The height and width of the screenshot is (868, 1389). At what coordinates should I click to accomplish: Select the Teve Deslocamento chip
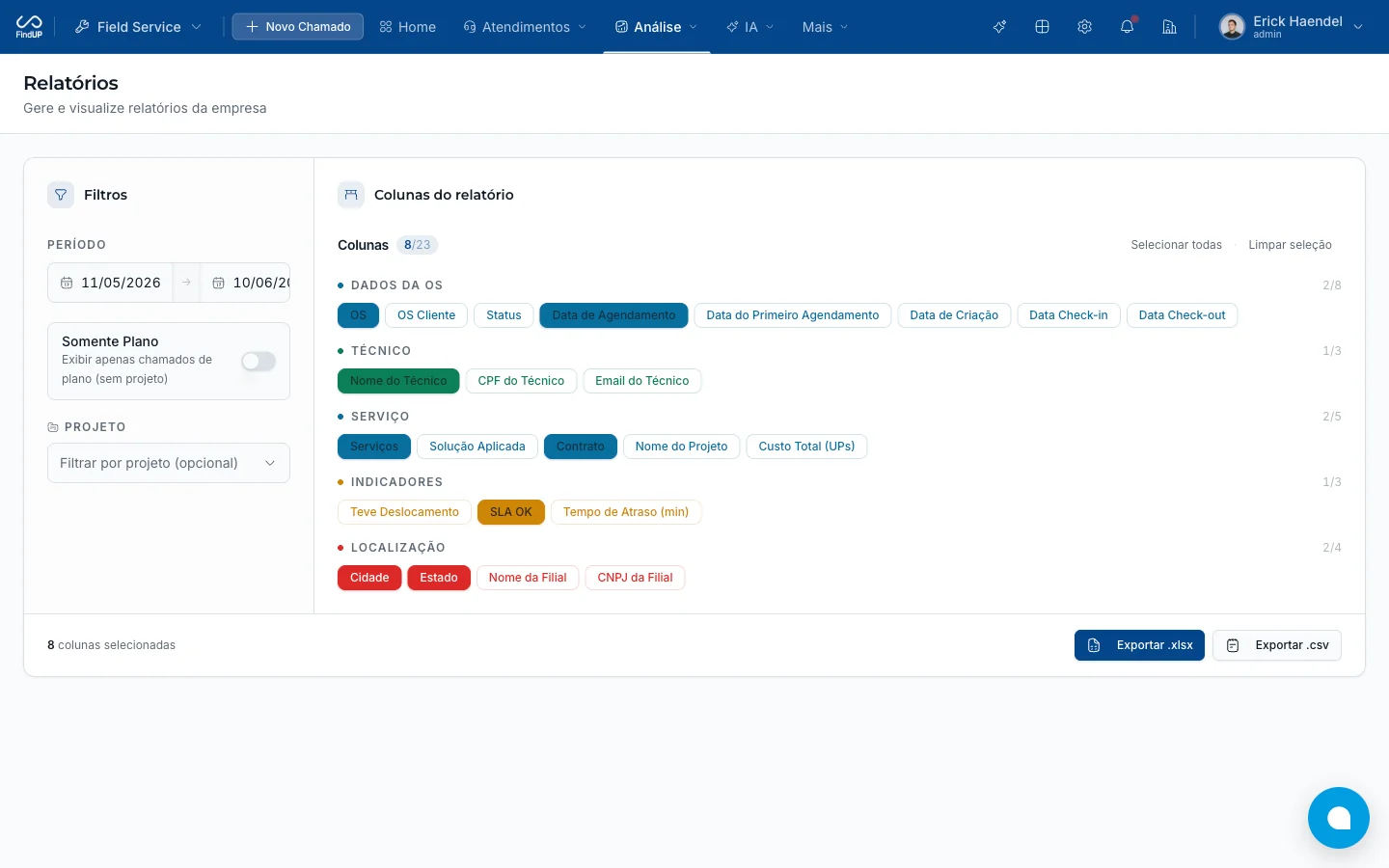pyautogui.click(x=404, y=512)
